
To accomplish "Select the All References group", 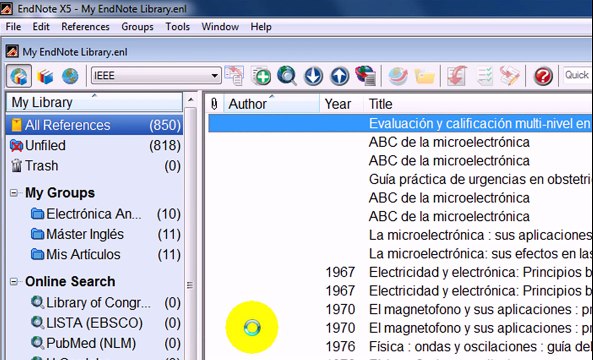I will pos(95,125).
